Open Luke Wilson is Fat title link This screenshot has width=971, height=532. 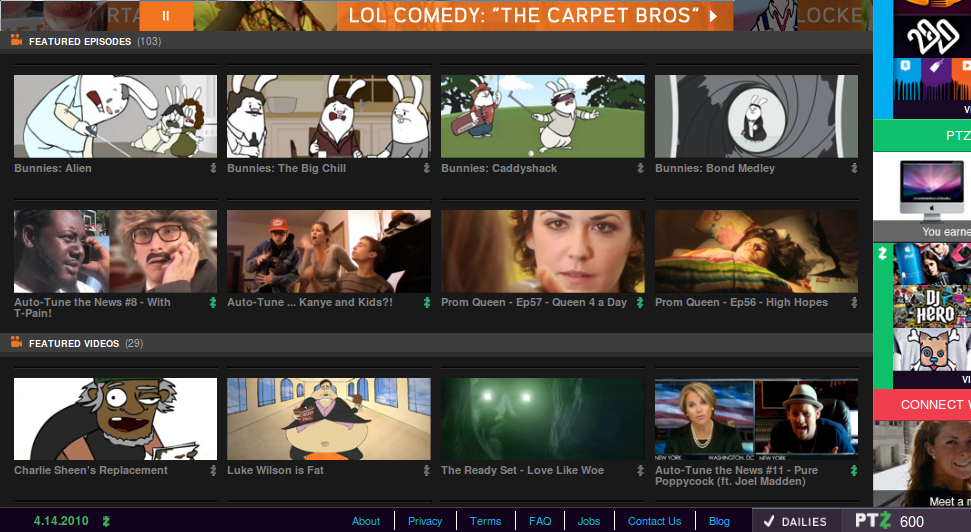click(x=275, y=471)
